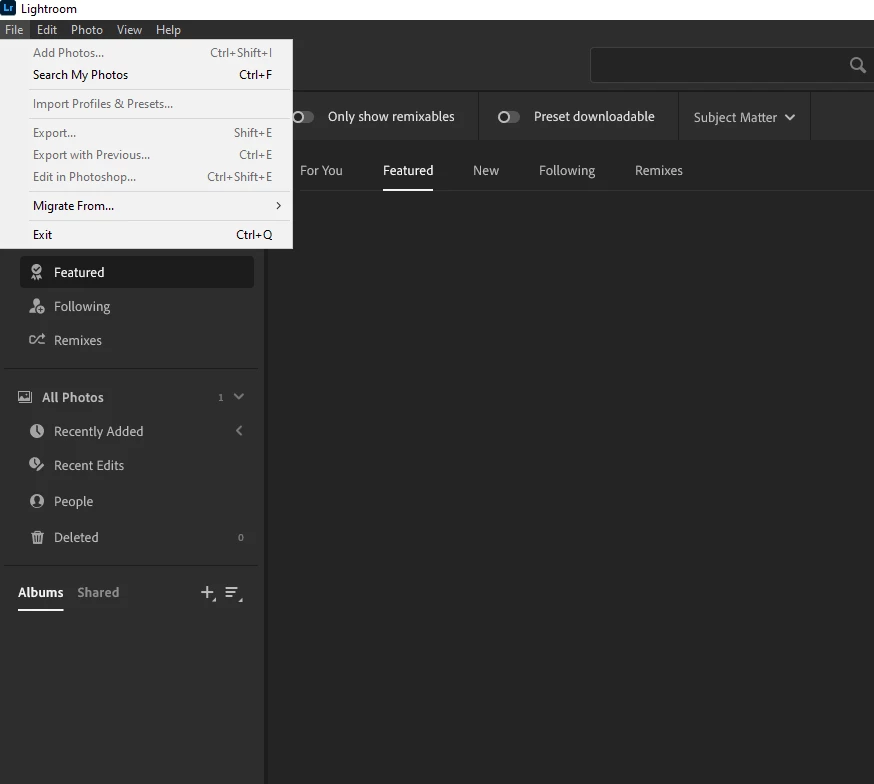Select Import Profiles & Presets entry

click(x=146, y=104)
